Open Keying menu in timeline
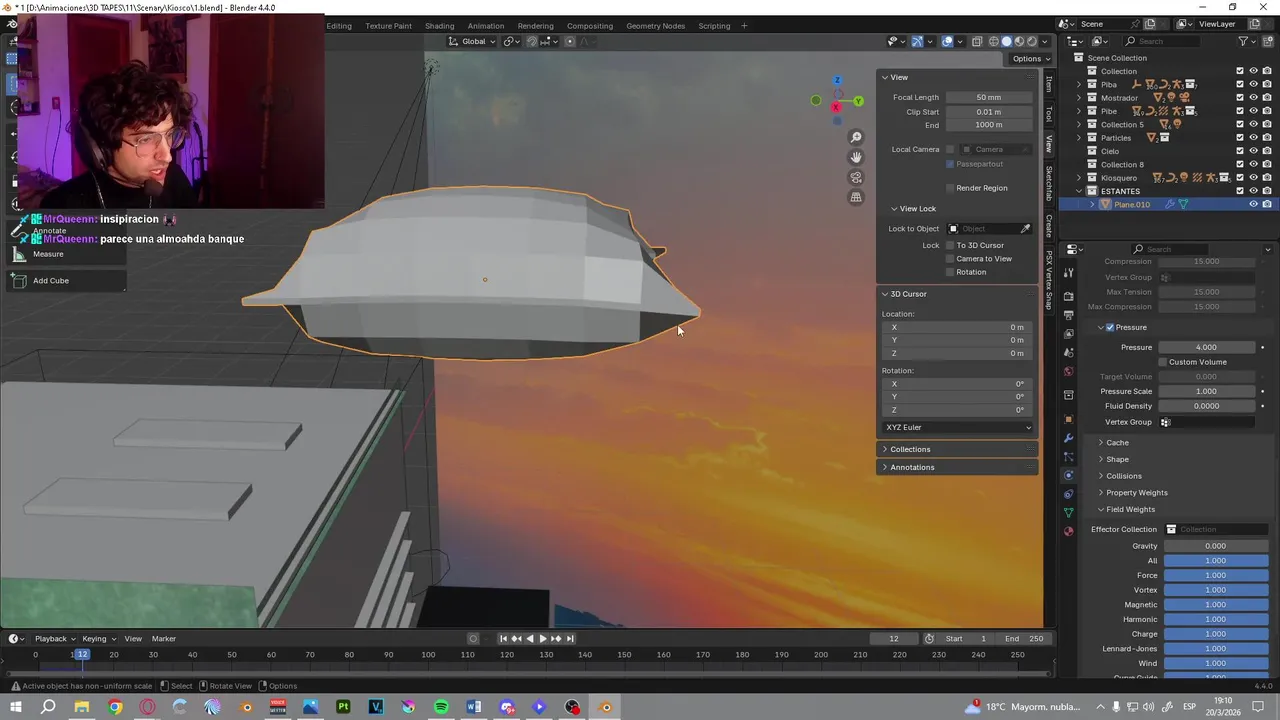 point(98,639)
